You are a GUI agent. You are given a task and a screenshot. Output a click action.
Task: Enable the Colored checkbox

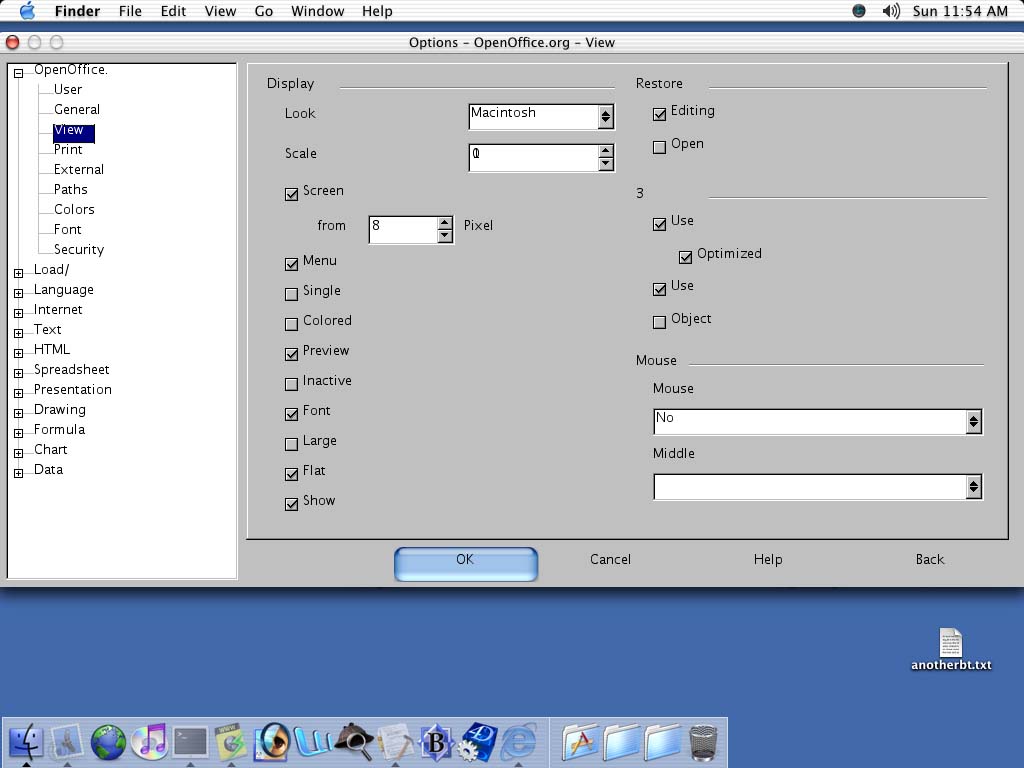click(x=291, y=324)
